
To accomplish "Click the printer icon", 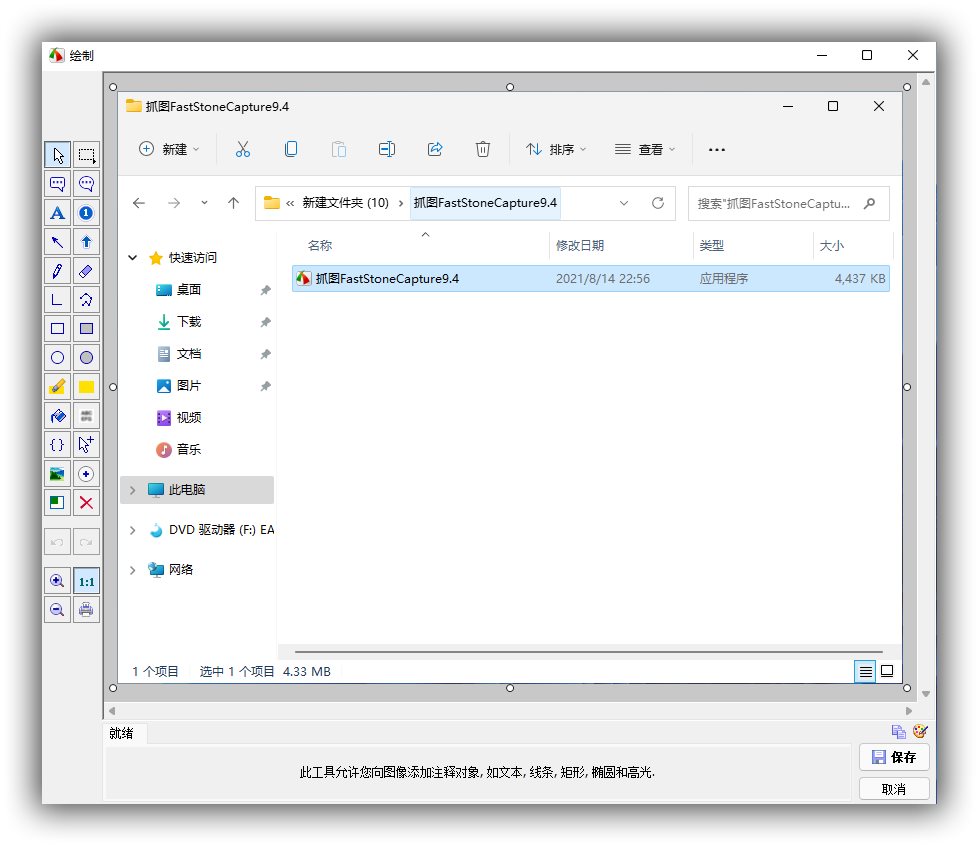I will click(x=86, y=609).
